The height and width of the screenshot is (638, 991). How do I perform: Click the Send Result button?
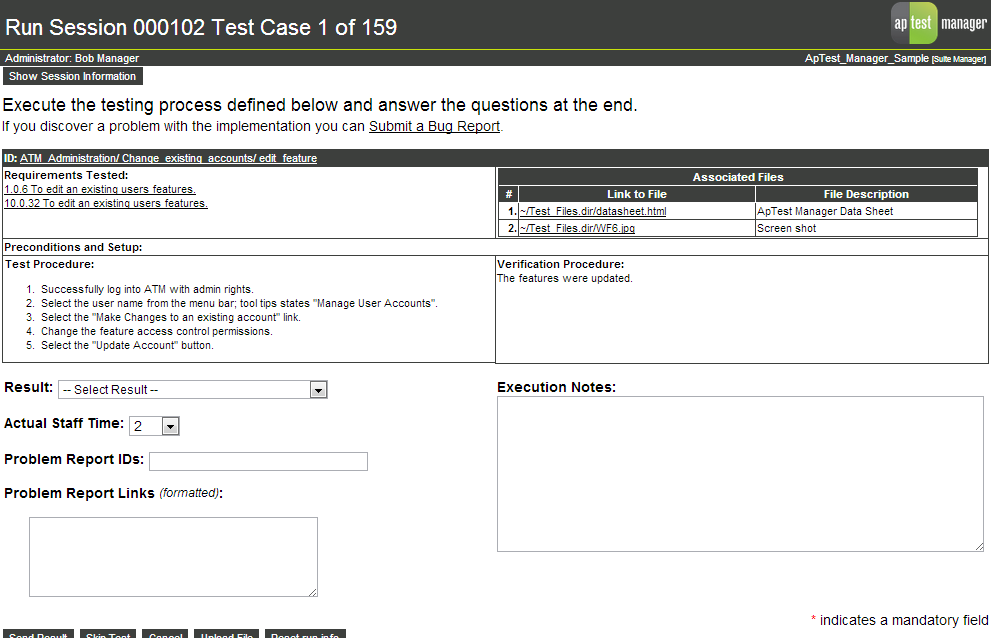tap(39, 634)
